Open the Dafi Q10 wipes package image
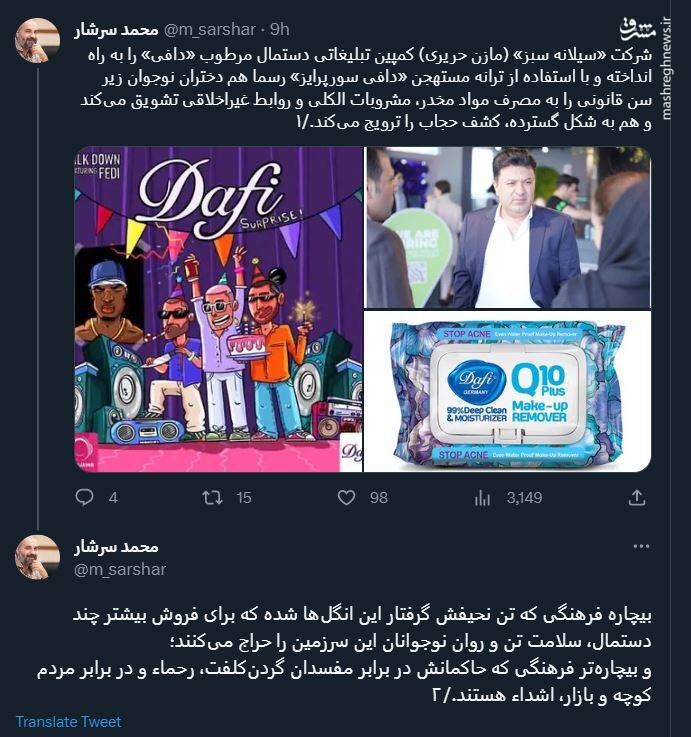691x737 pixels. pos(508,391)
